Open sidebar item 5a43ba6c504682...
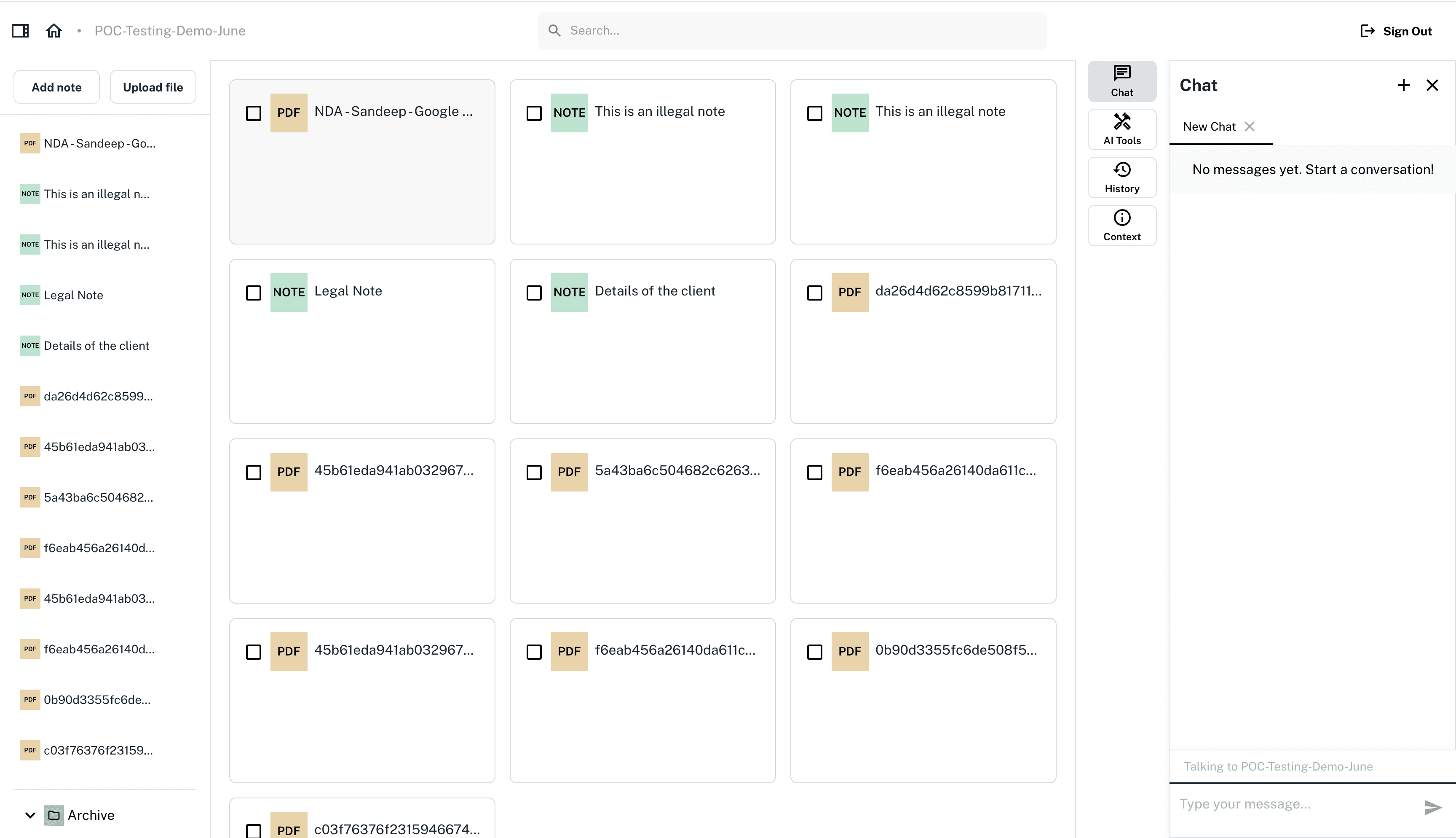The height and width of the screenshot is (838, 1456). pyautogui.click(x=98, y=497)
